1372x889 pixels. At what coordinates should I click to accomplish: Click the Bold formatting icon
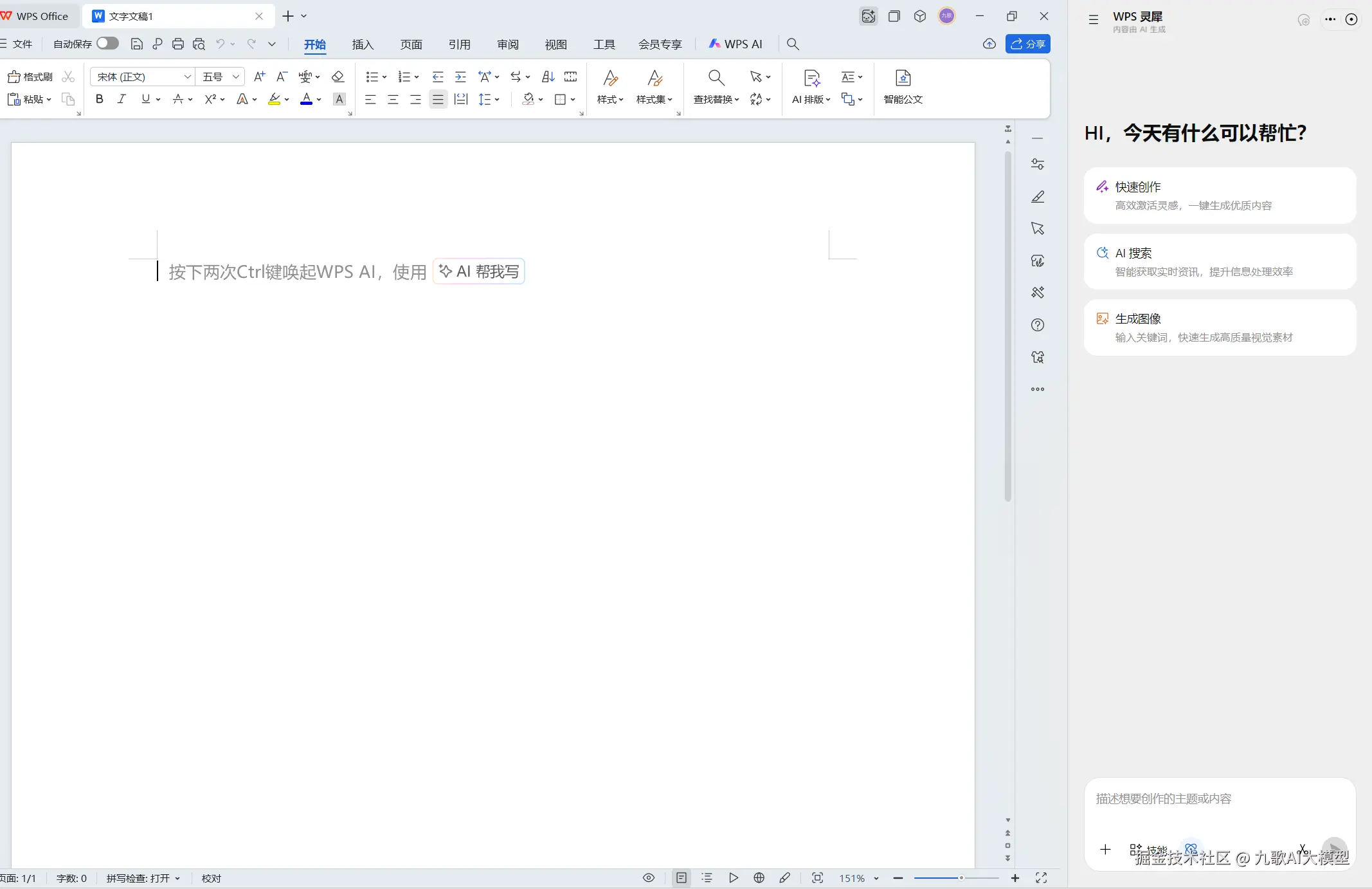click(x=99, y=99)
